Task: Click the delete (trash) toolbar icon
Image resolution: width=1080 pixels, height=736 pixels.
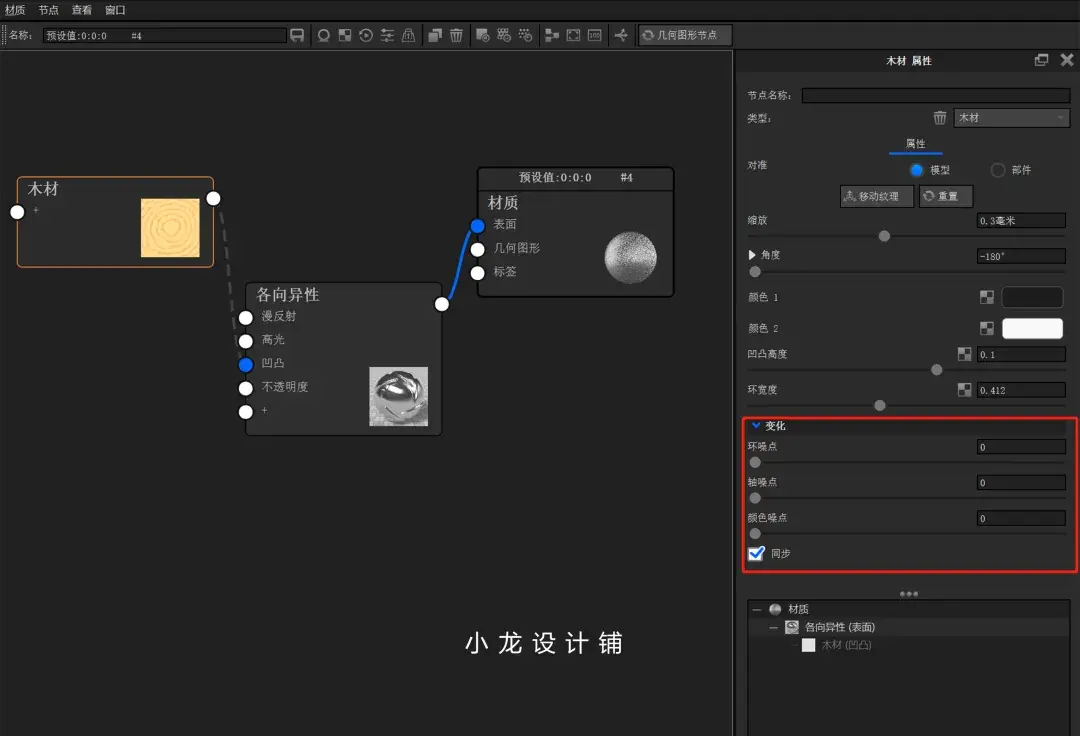Action: [x=455, y=35]
